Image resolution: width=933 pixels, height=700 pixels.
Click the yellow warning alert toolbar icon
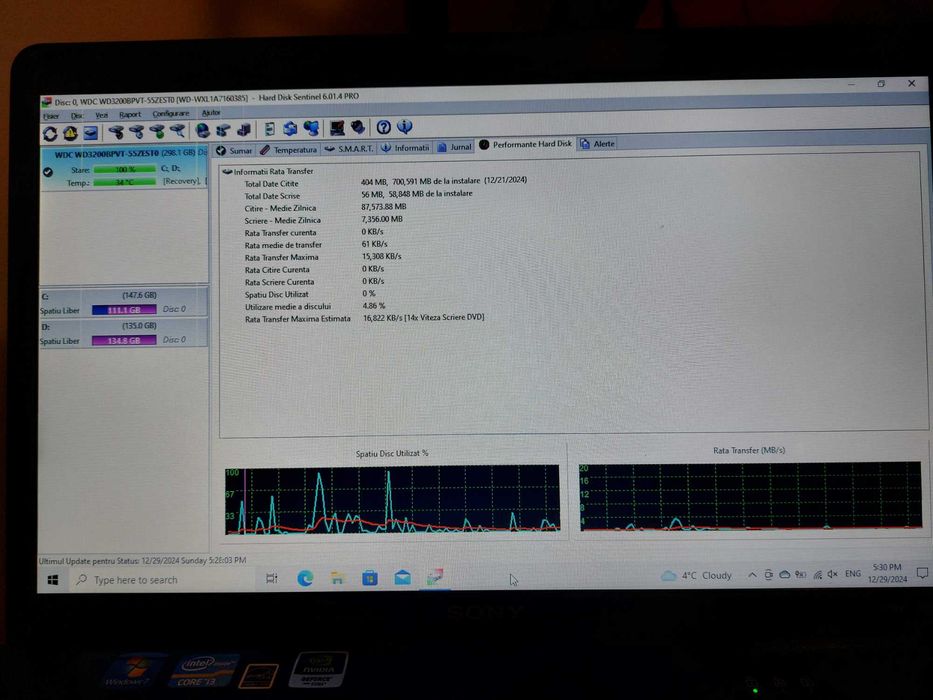pyautogui.click(x=70, y=133)
